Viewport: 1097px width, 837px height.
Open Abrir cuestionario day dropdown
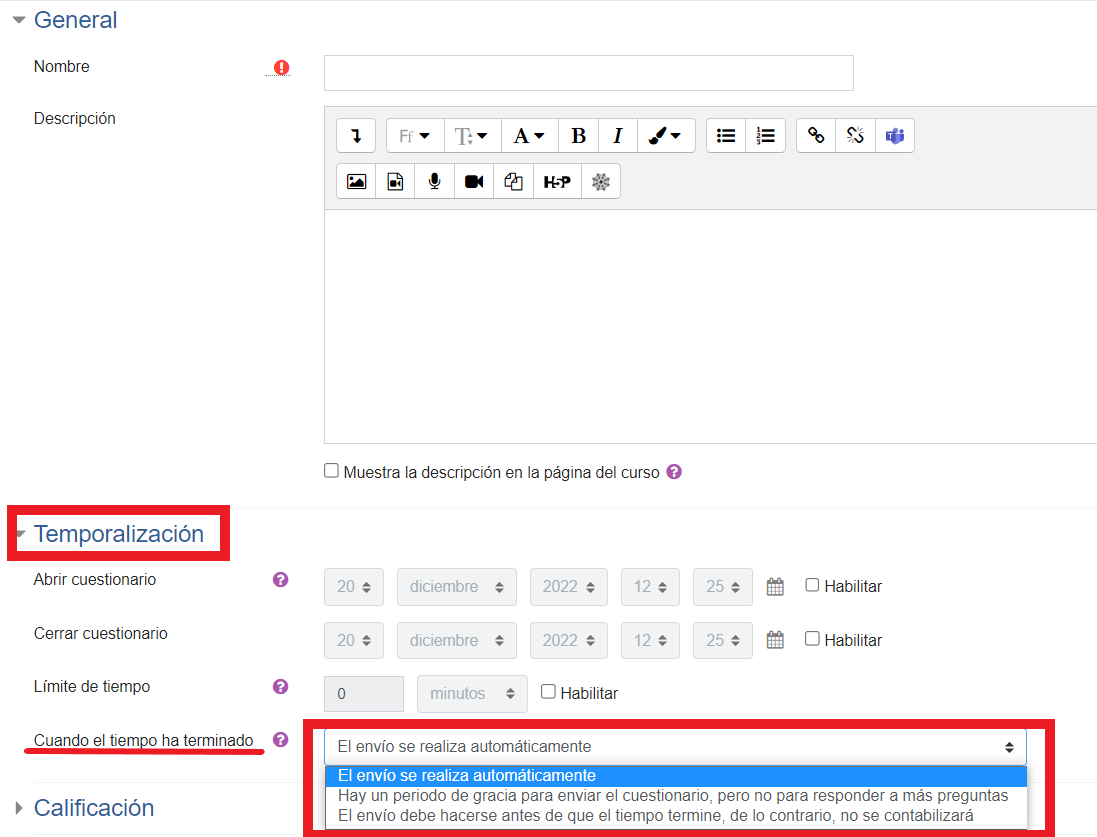[354, 586]
